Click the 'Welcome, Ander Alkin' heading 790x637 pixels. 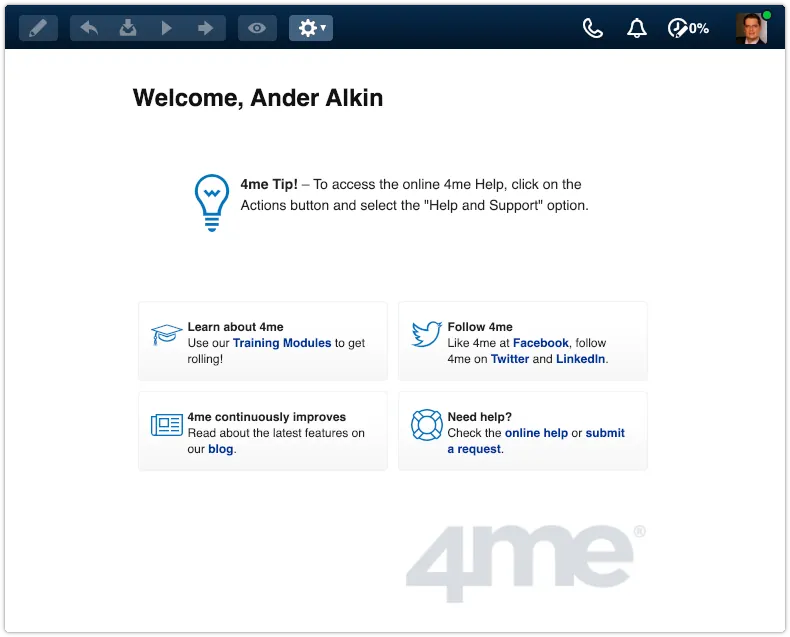coord(258,98)
